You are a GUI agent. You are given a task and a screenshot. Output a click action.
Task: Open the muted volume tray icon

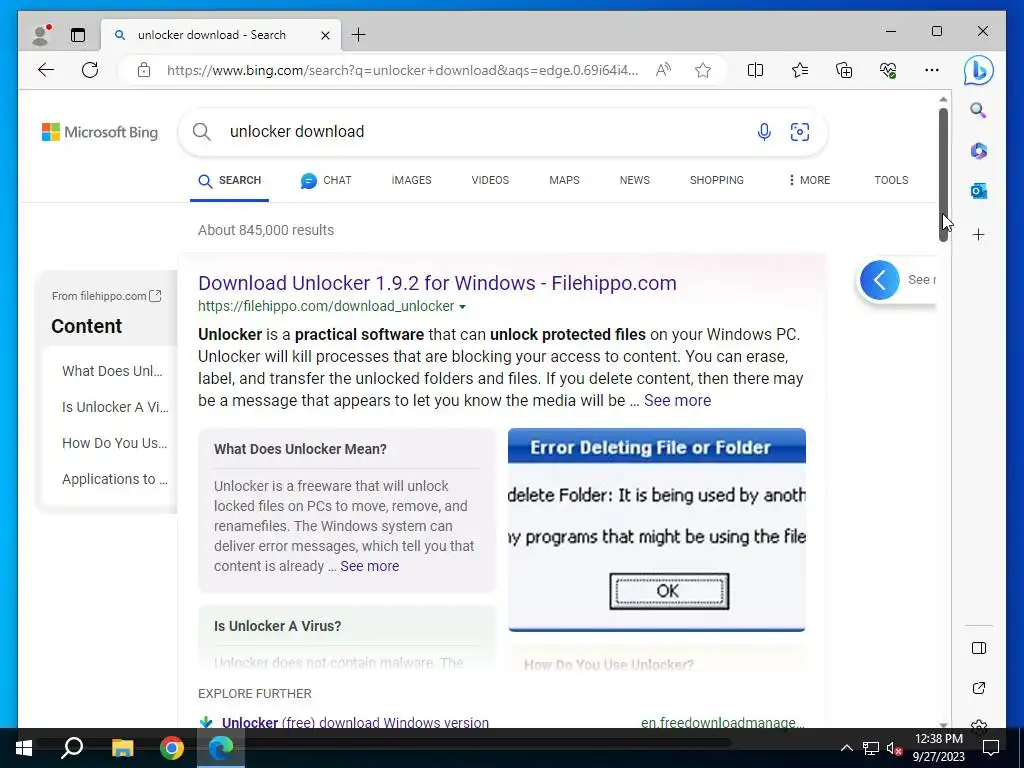[895, 748]
